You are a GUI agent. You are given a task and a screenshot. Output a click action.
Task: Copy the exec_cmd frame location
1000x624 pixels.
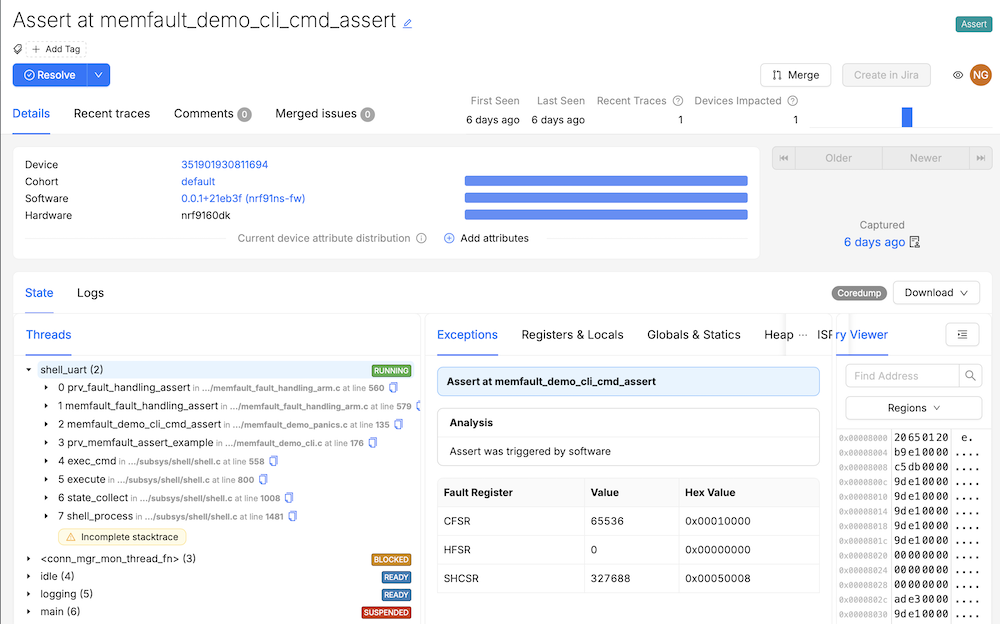point(274,461)
